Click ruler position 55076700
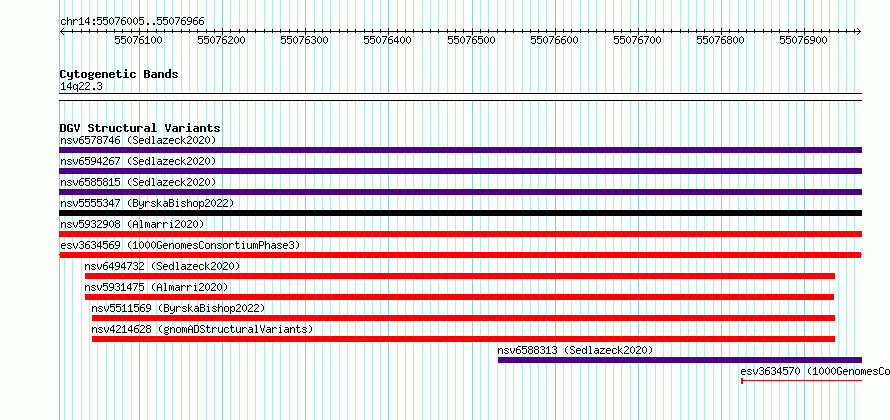The image size is (890, 420). coord(638,40)
